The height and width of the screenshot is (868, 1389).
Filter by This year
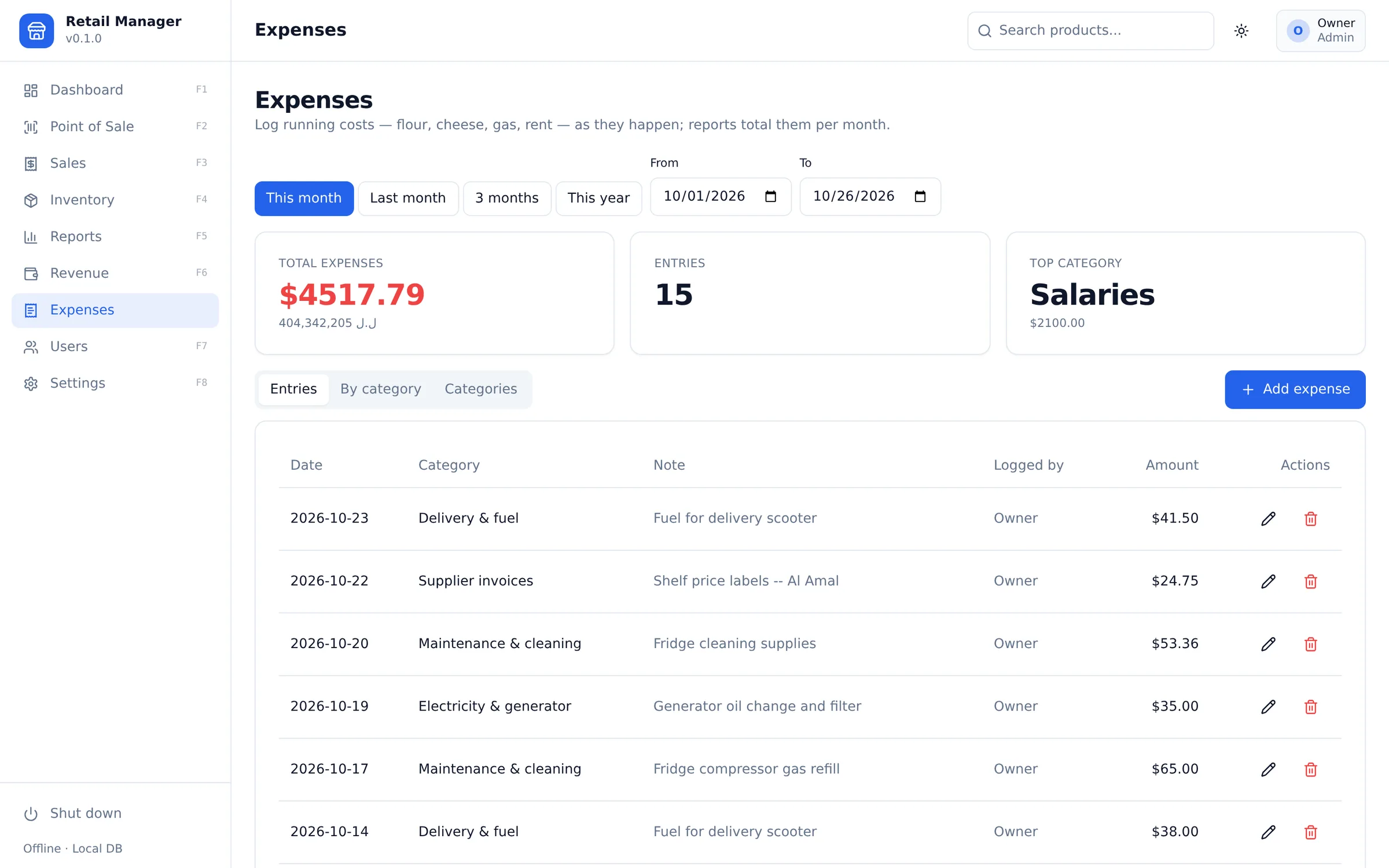coord(598,198)
